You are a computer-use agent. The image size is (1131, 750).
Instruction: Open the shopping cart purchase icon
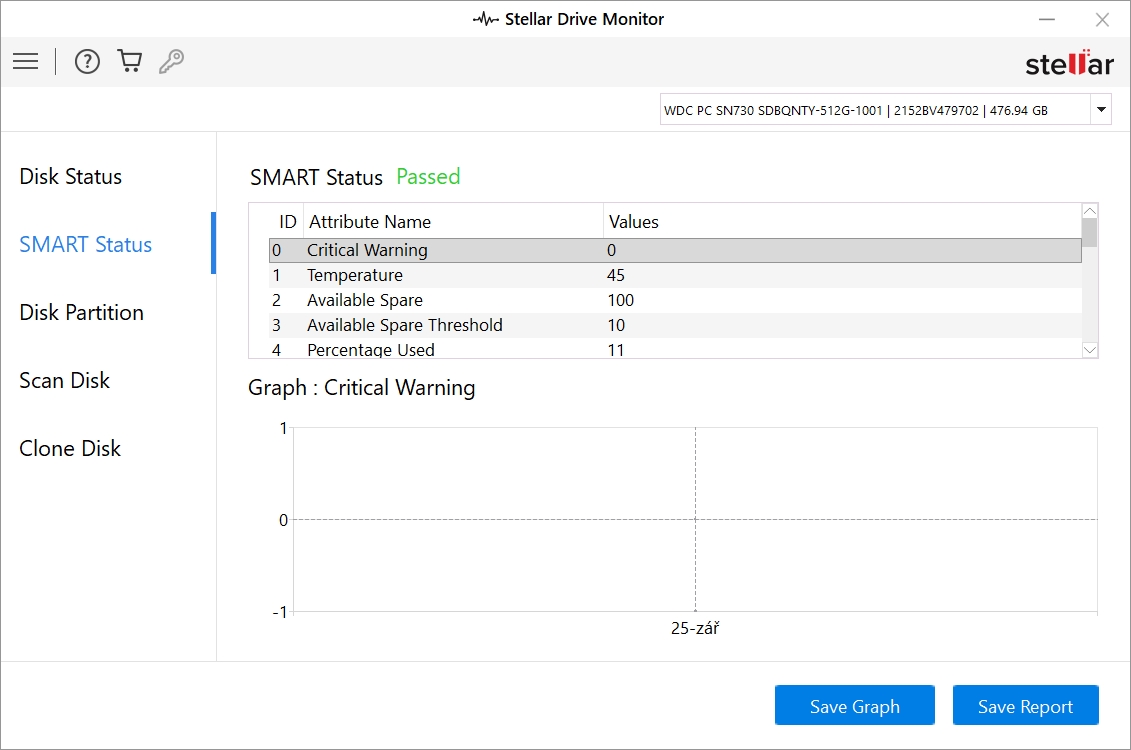pos(130,62)
